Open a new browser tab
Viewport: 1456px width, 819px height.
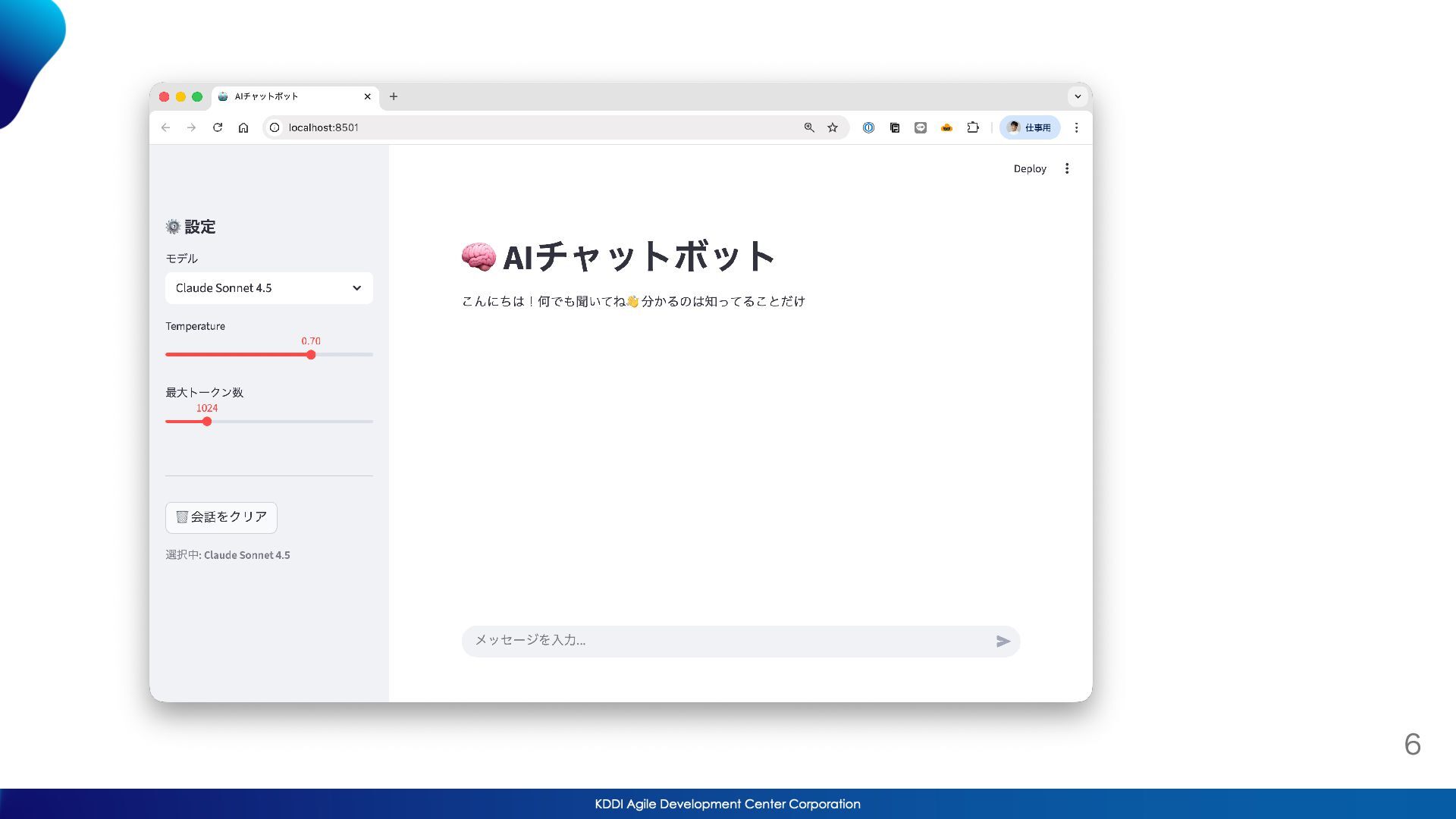tap(393, 96)
